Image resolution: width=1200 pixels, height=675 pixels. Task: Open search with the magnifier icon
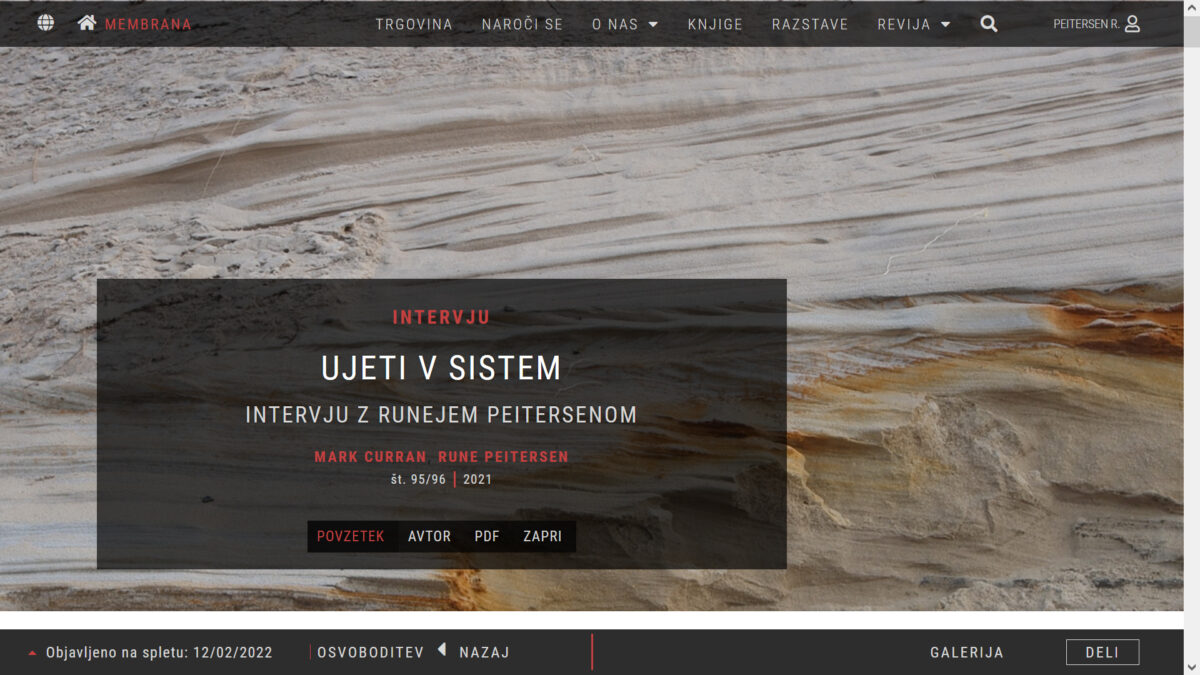989,24
